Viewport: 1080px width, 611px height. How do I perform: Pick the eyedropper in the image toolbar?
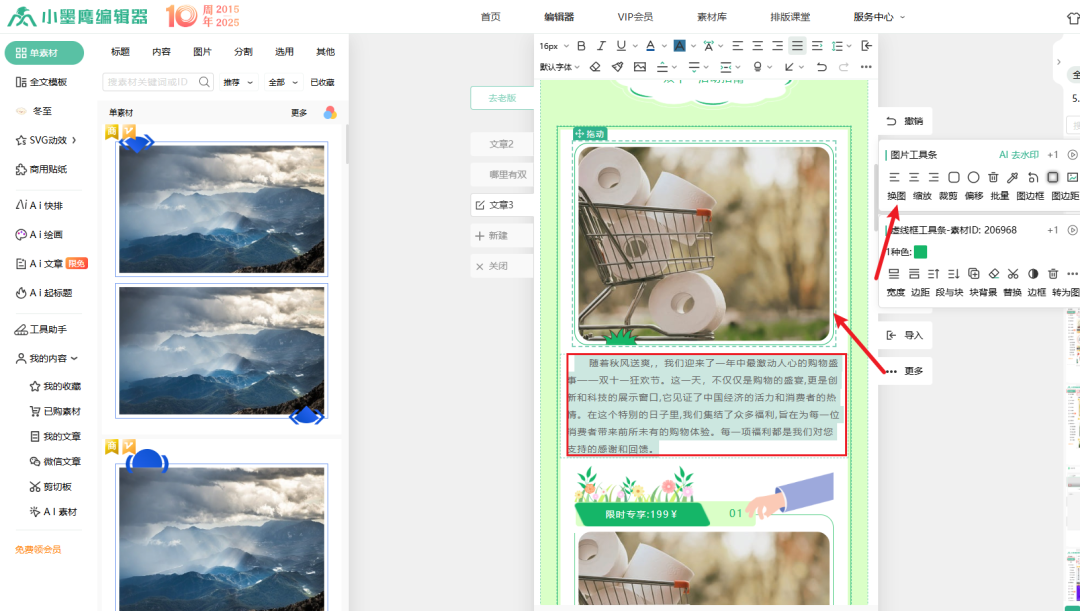pyautogui.click(x=1012, y=177)
